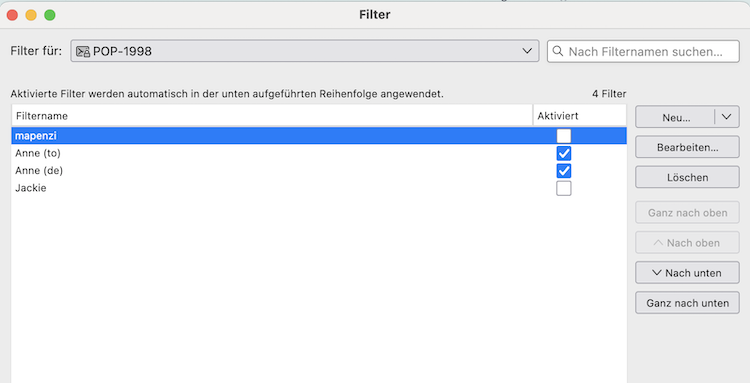
Task: Enable the Jackie filter checkbox
Action: (563, 188)
